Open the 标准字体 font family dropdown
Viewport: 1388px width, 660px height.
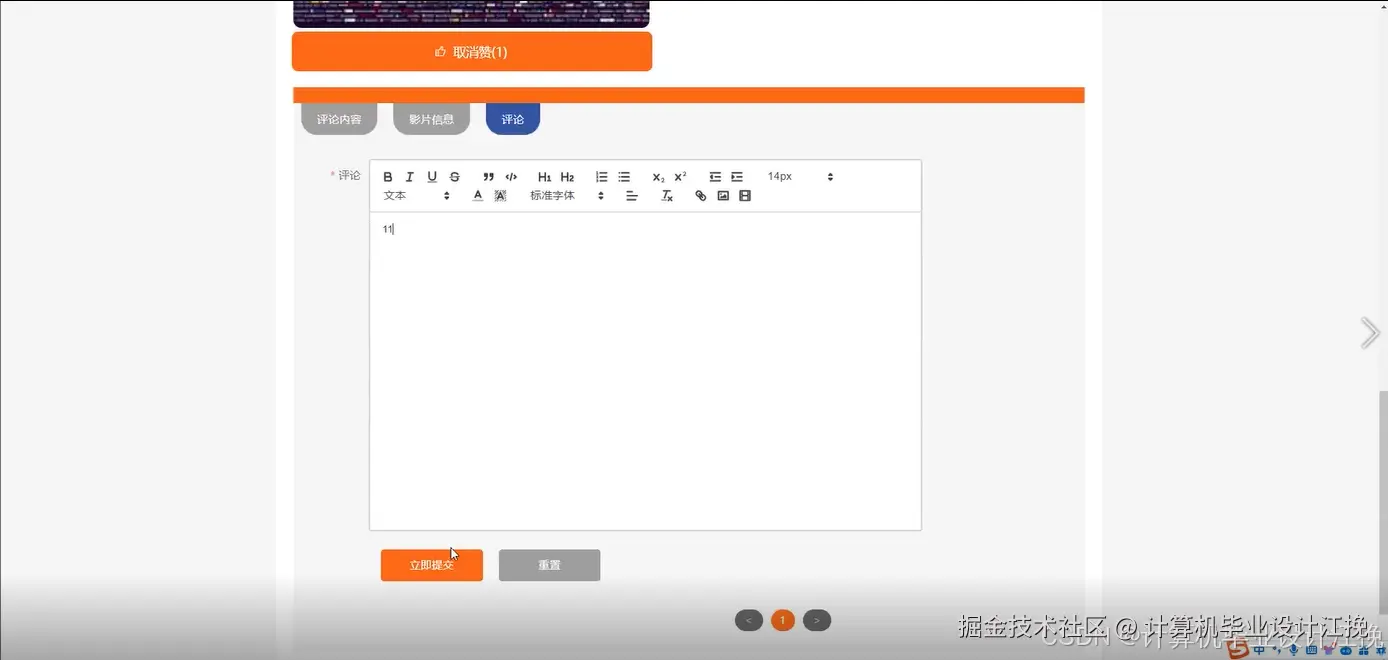click(567, 196)
